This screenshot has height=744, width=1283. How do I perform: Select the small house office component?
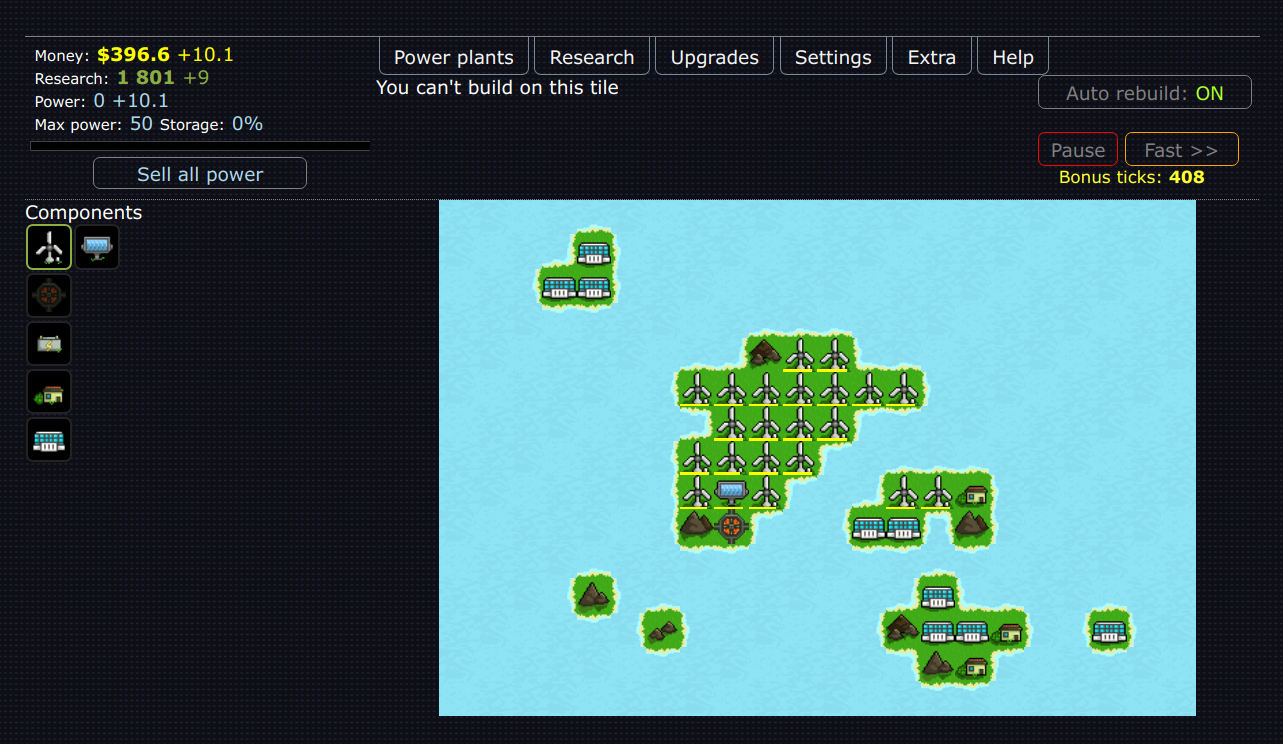pos(49,392)
